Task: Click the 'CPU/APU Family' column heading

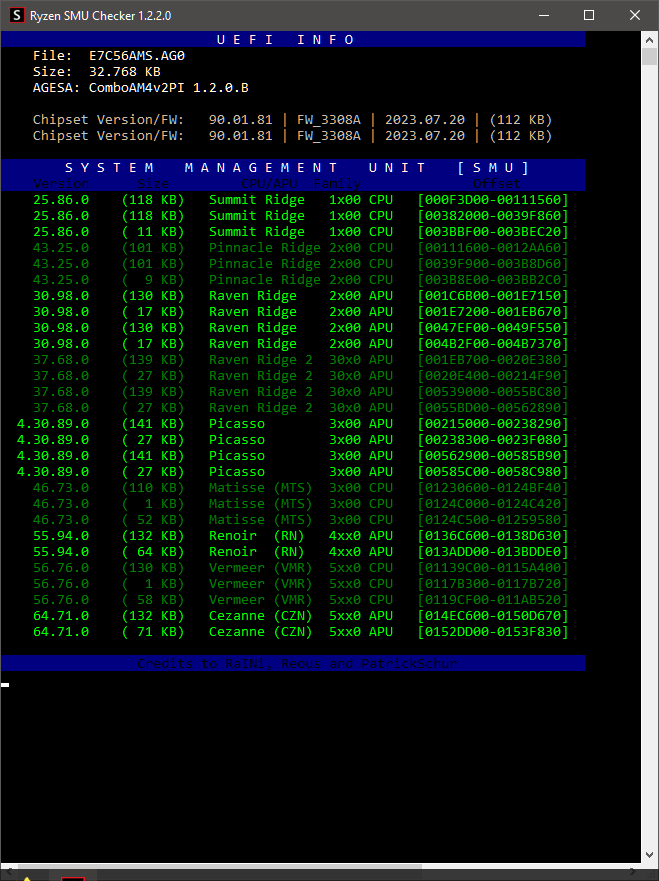Action: click(301, 184)
